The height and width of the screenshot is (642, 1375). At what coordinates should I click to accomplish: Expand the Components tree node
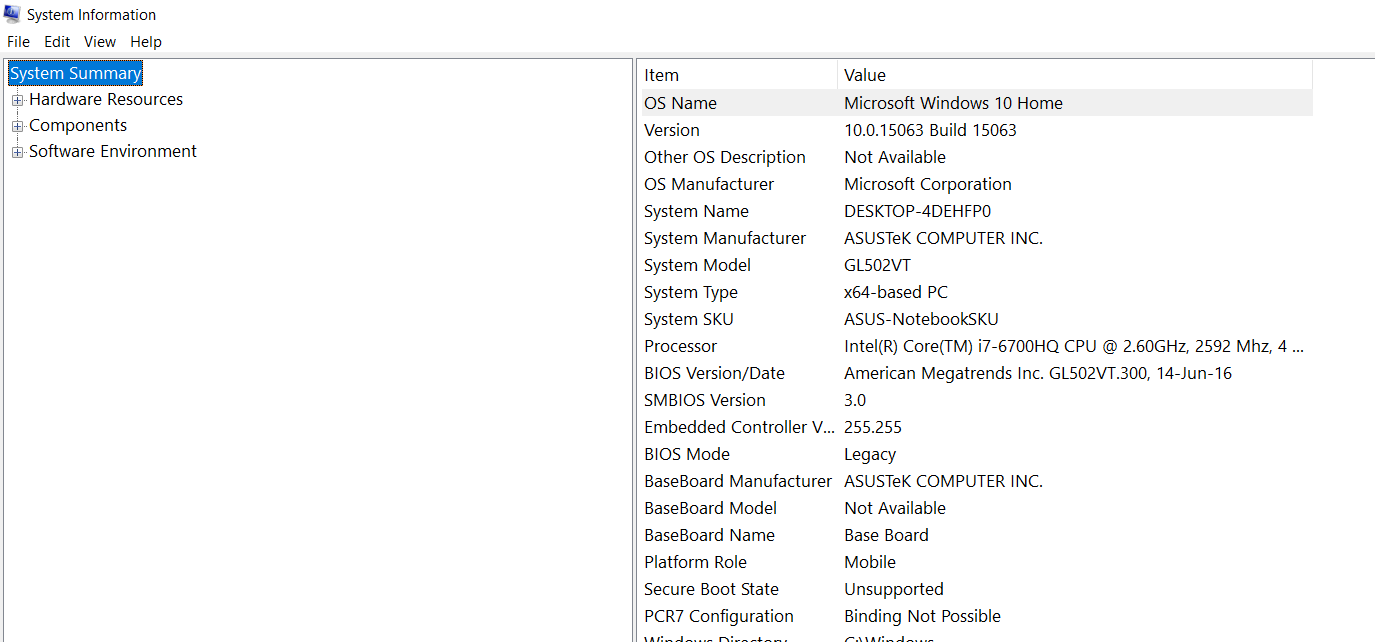[17, 126]
